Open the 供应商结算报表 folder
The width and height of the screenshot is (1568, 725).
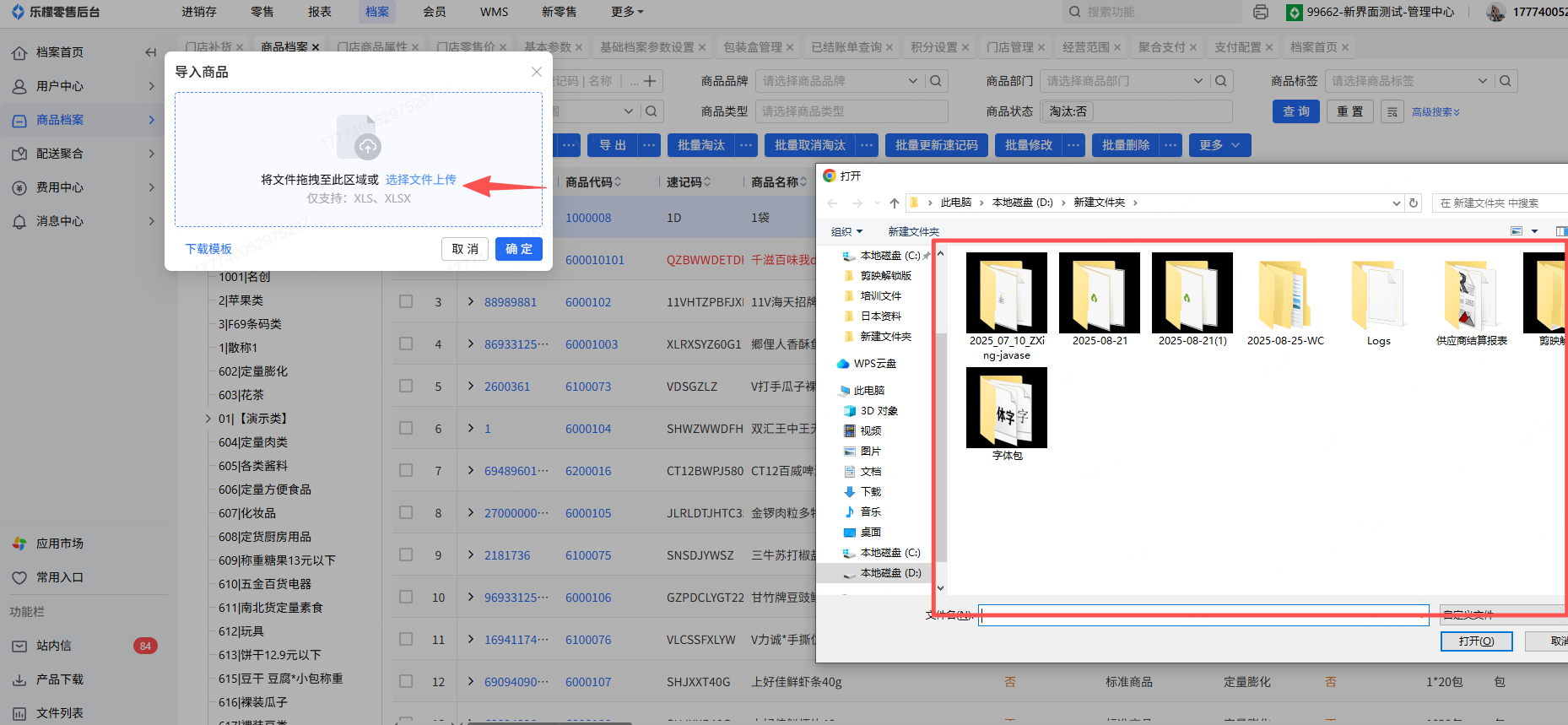click(1471, 300)
